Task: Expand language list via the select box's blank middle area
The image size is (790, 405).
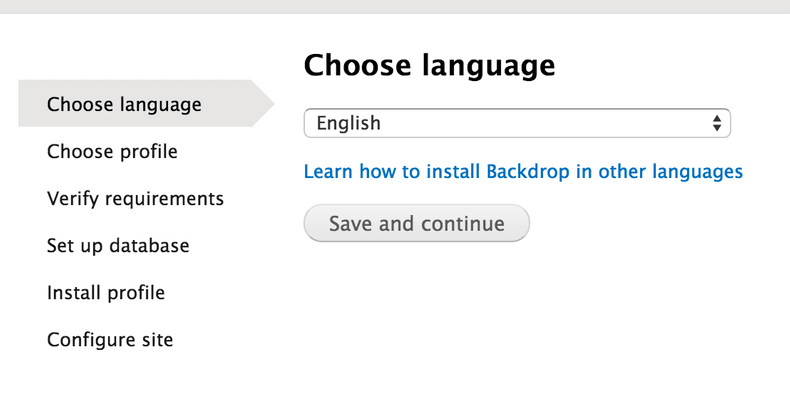Action: pyautogui.click(x=544, y=123)
